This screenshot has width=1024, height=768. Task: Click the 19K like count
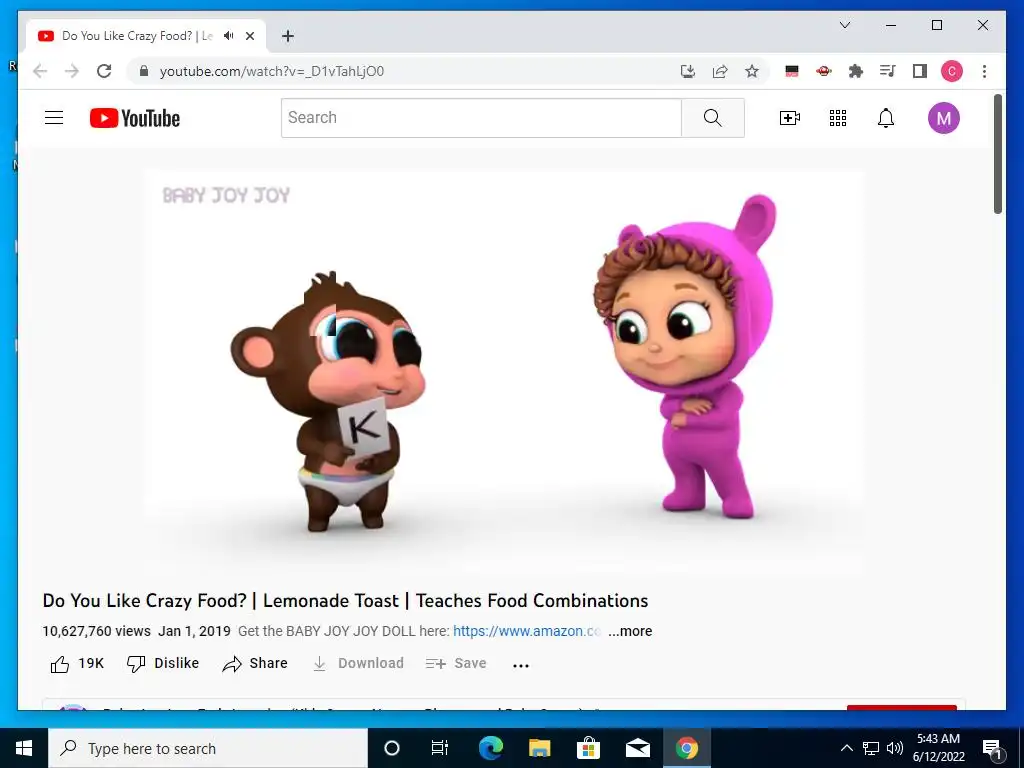[91, 664]
